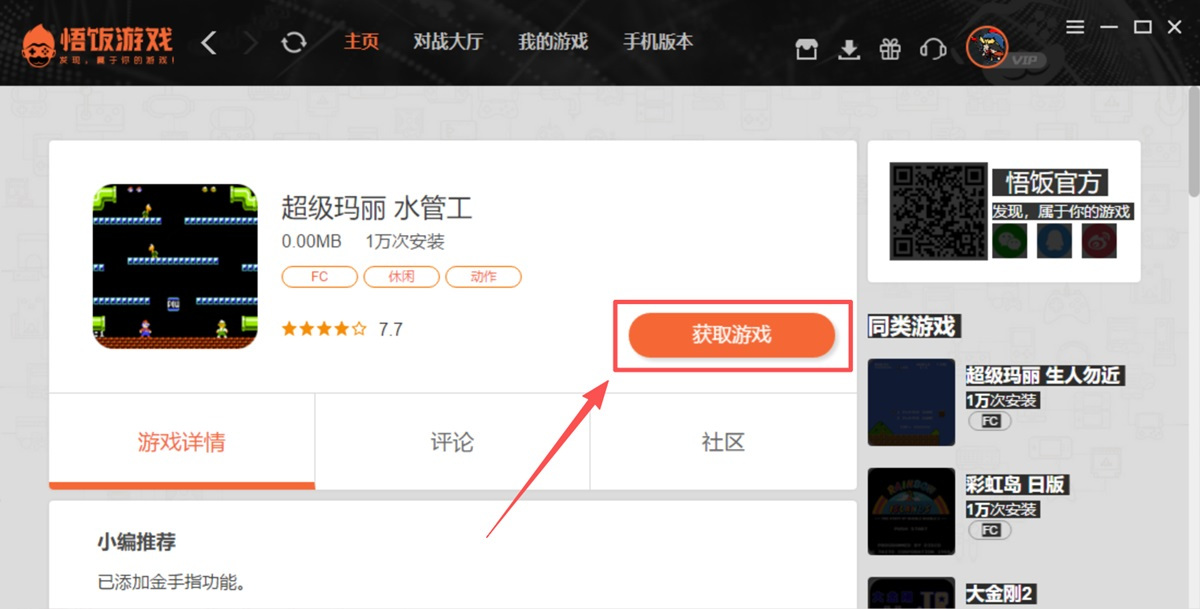Click the 休闲 category tag

tap(401, 277)
